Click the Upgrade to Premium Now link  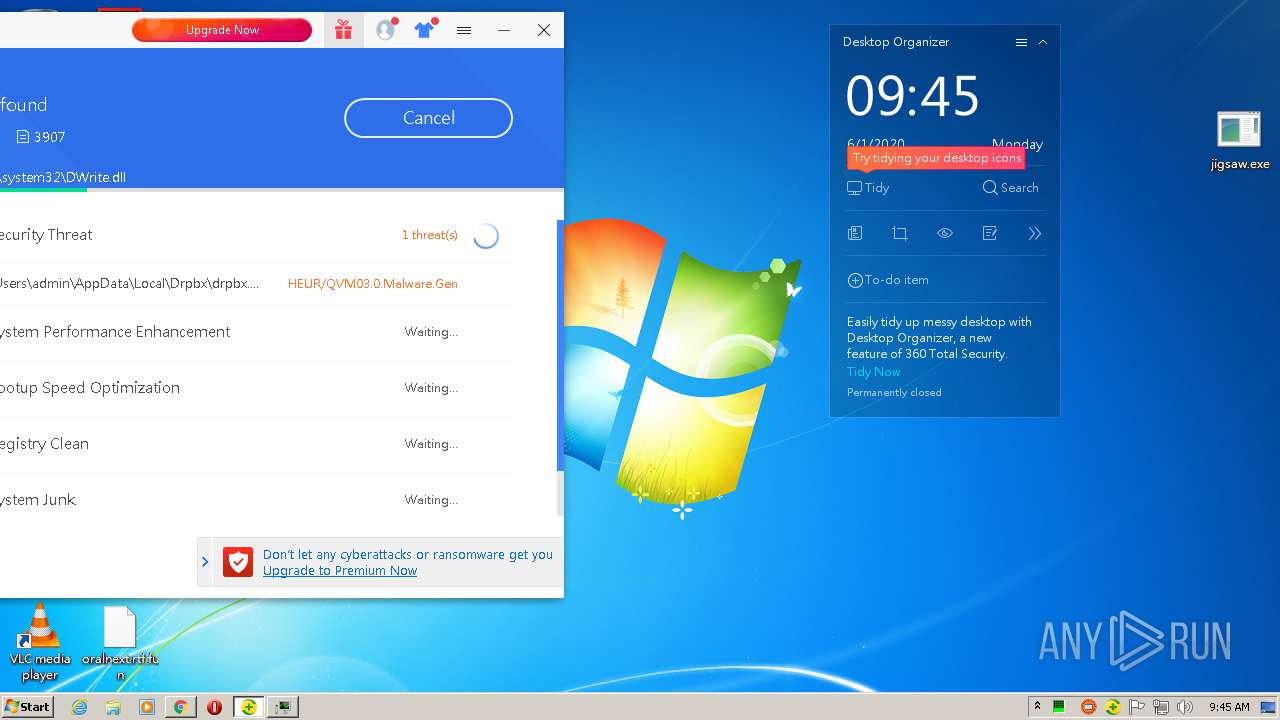click(340, 571)
